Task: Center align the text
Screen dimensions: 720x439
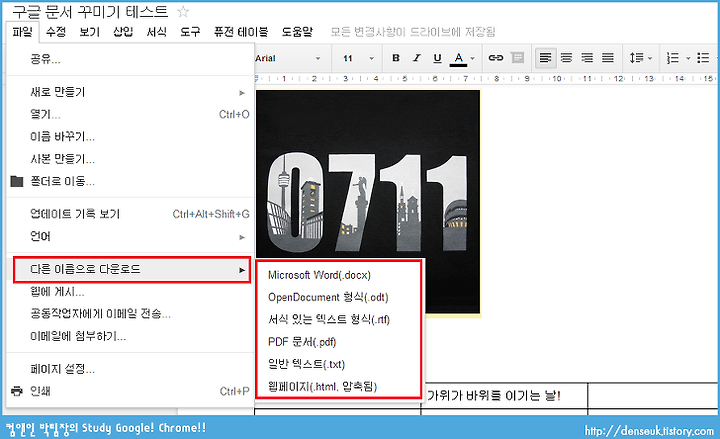Action: coord(567,58)
